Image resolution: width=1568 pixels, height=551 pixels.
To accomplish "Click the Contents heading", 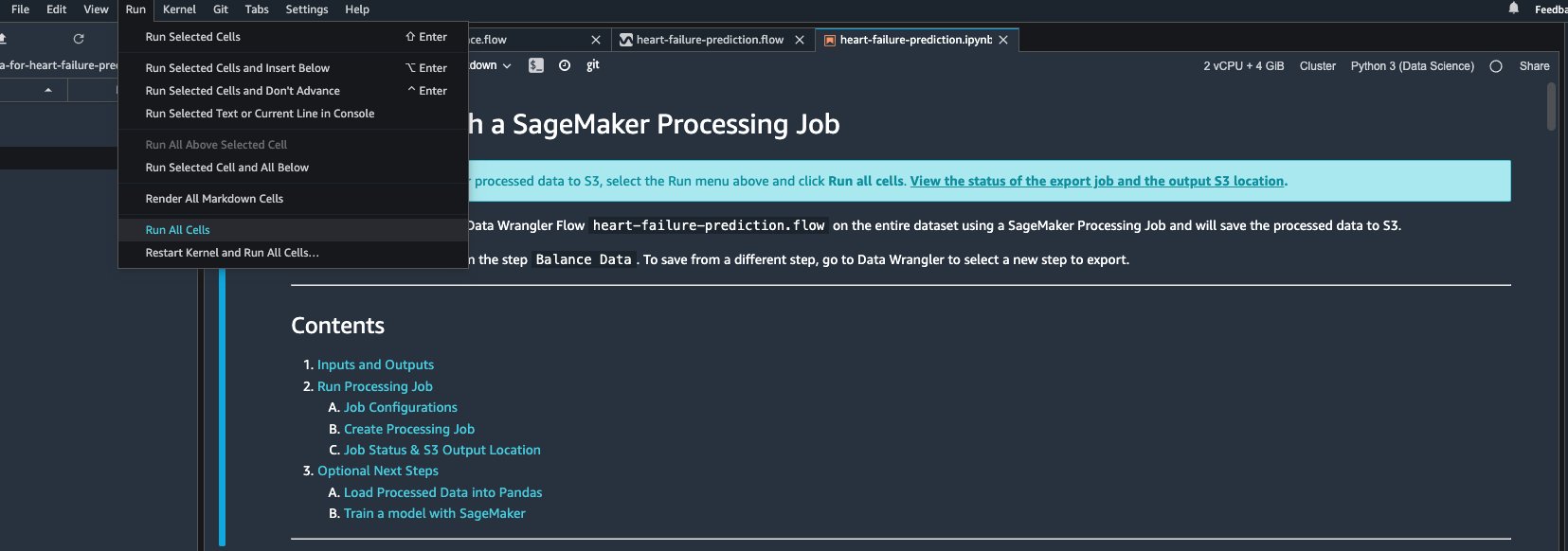I will (x=338, y=326).
